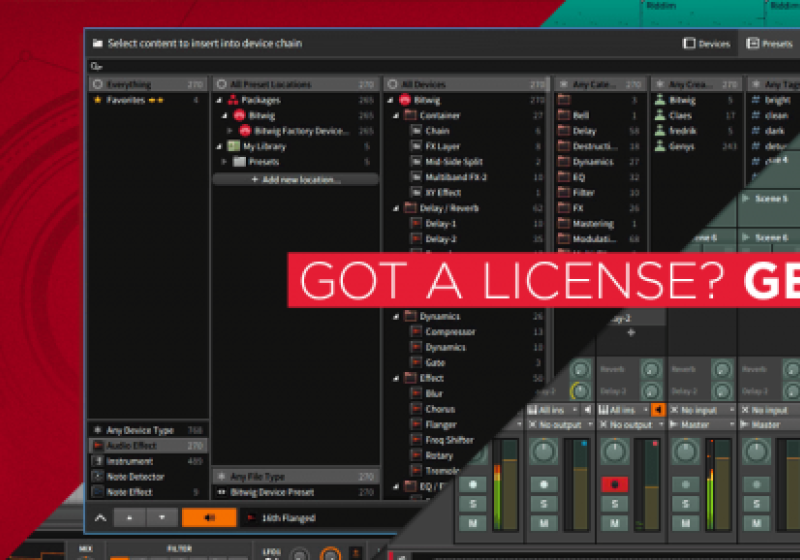Filter by the bright tag
The height and width of the screenshot is (560, 800).
coord(778,100)
